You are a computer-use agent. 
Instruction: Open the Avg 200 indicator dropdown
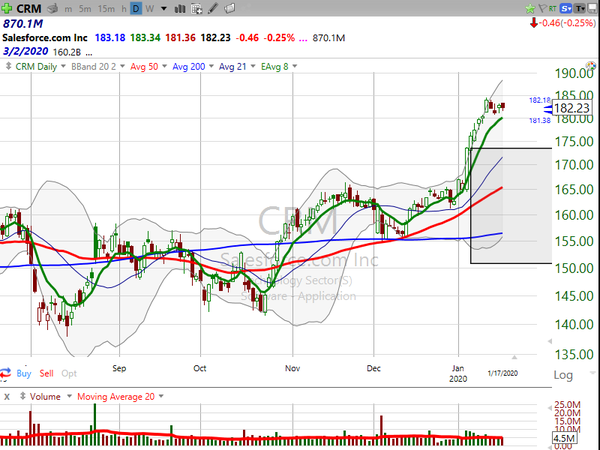coord(211,66)
